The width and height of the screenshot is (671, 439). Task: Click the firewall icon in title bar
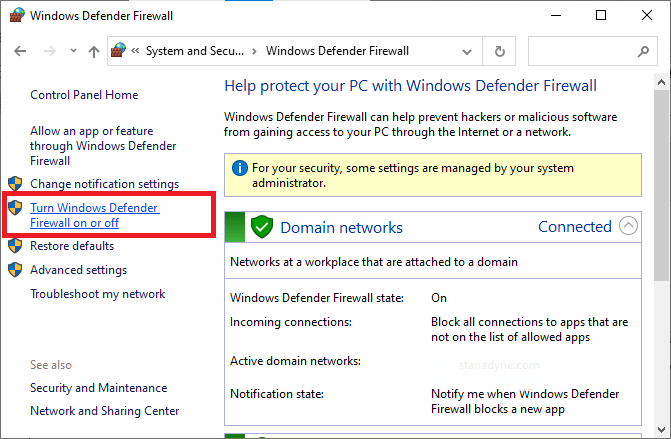(18, 16)
